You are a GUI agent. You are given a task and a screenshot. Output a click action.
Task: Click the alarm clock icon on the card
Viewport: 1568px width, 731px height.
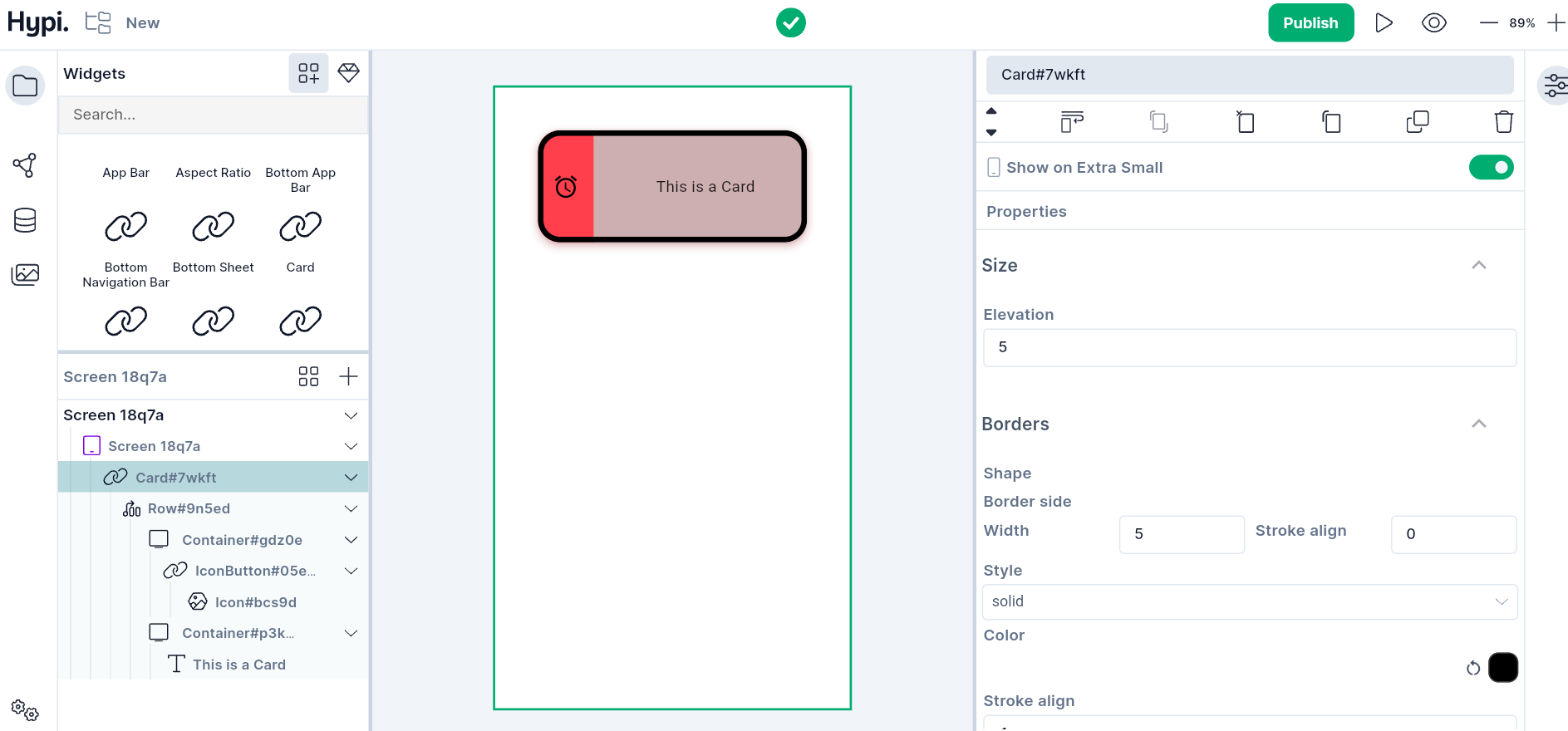pyautogui.click(x=566, y=187)
